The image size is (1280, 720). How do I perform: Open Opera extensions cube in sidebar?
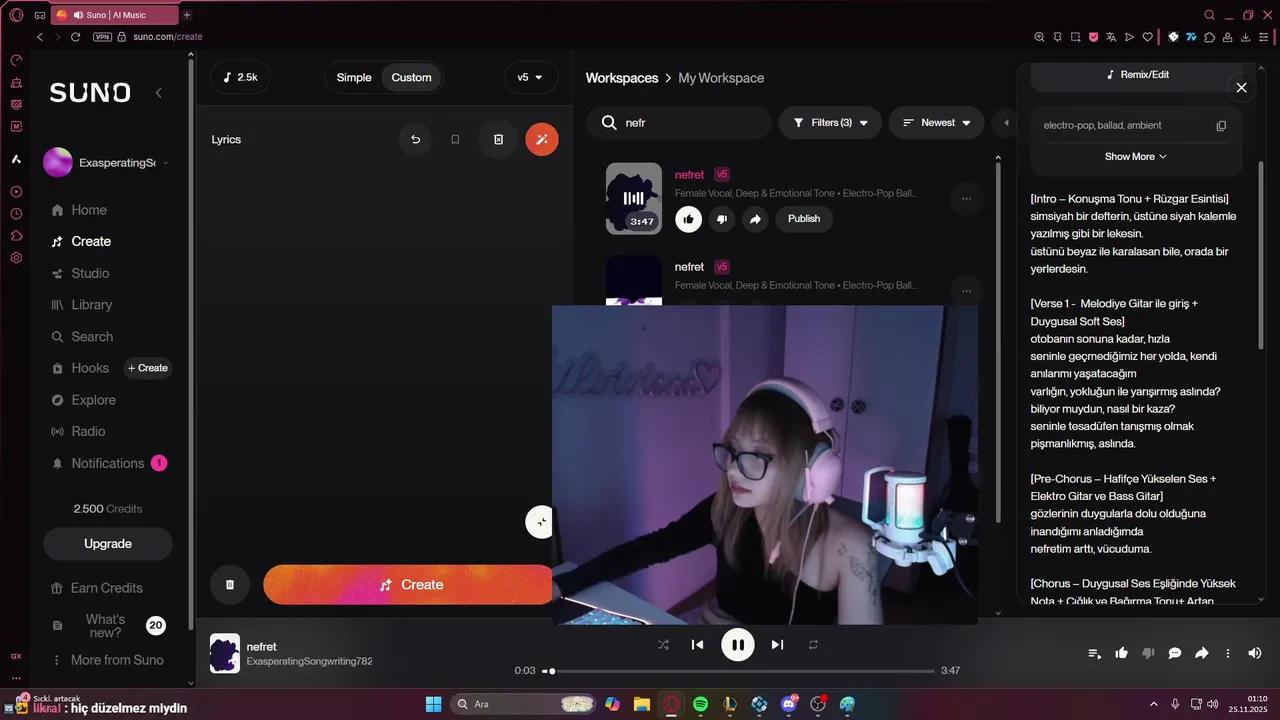click(x=16, y=236)
